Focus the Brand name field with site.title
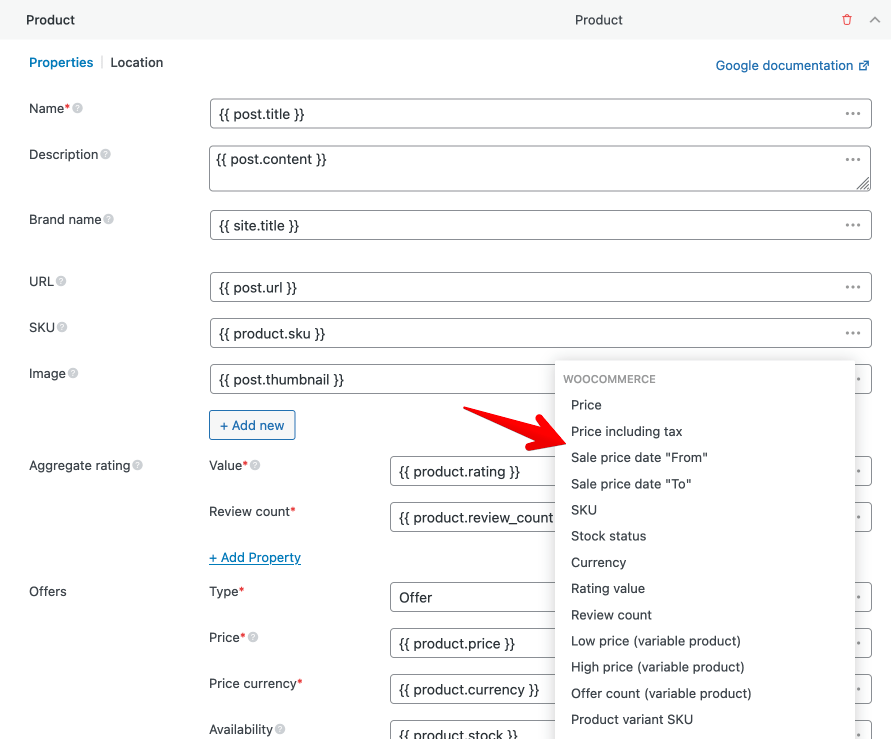Viewport: 891px width, 739px height. coord(540,225)
